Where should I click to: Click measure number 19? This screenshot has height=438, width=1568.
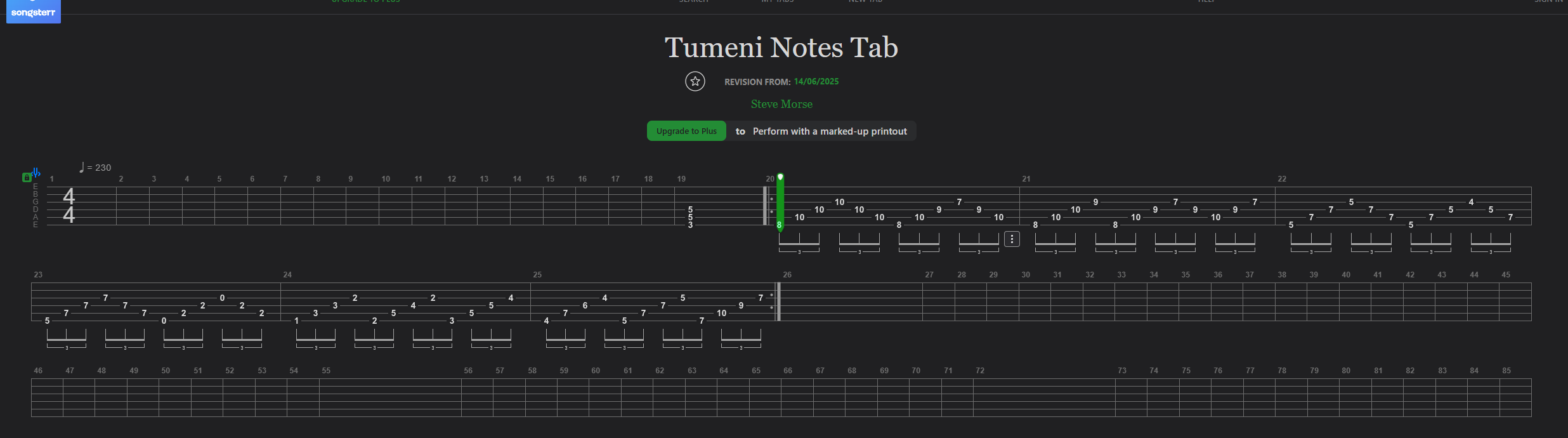681,179
